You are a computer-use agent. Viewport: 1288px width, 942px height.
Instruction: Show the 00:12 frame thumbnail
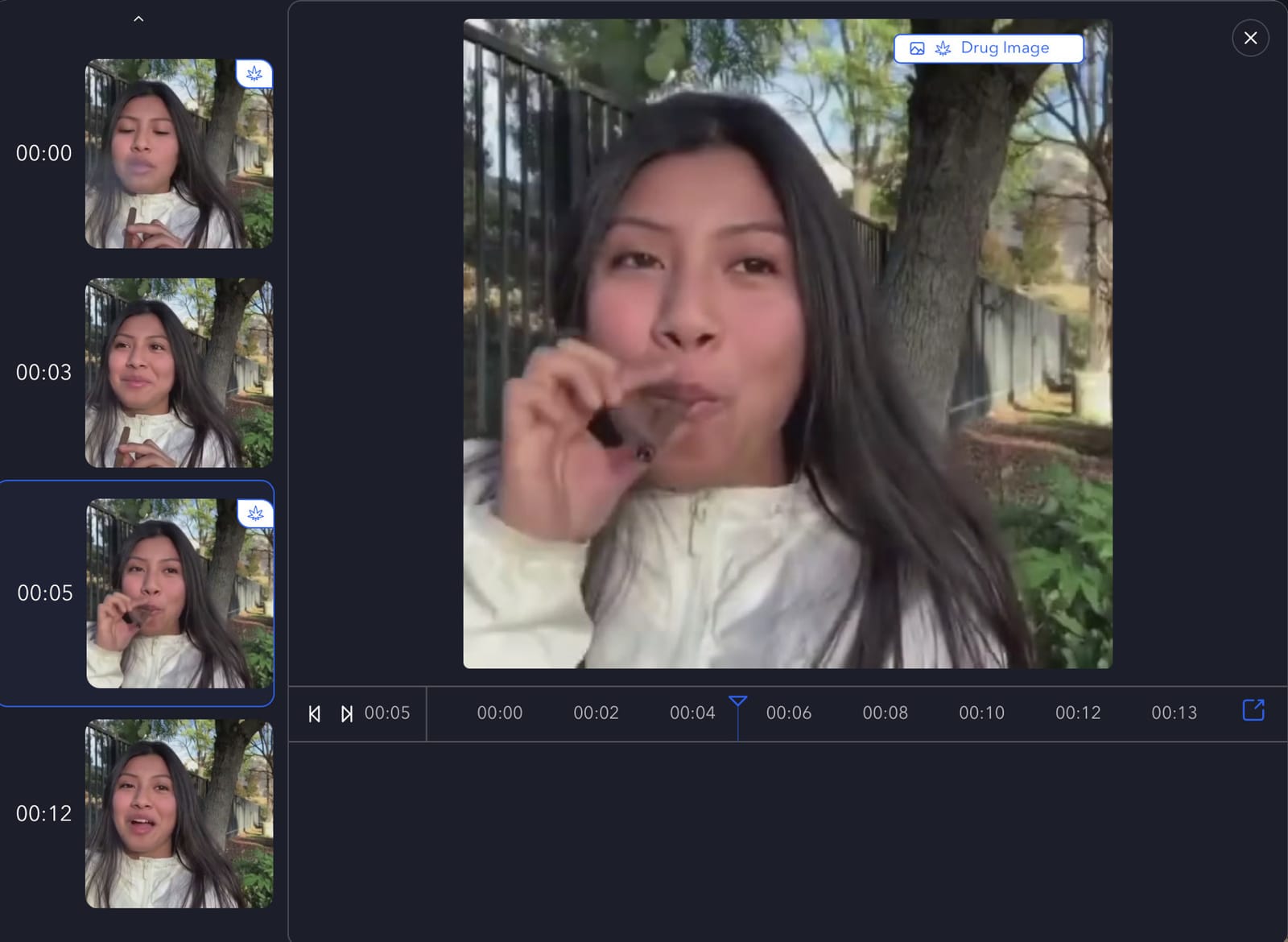179,814
